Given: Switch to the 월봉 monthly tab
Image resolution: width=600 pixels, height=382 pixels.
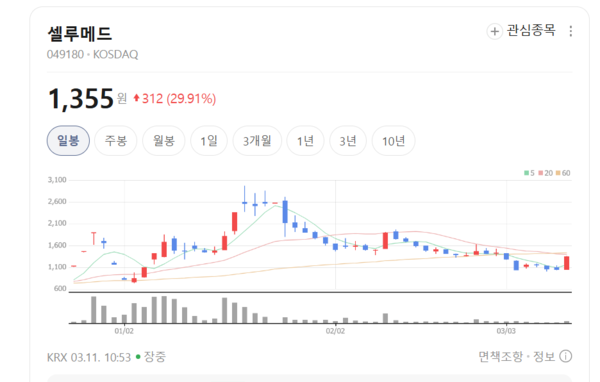Looking at the screenshot, I should [164, 140].
